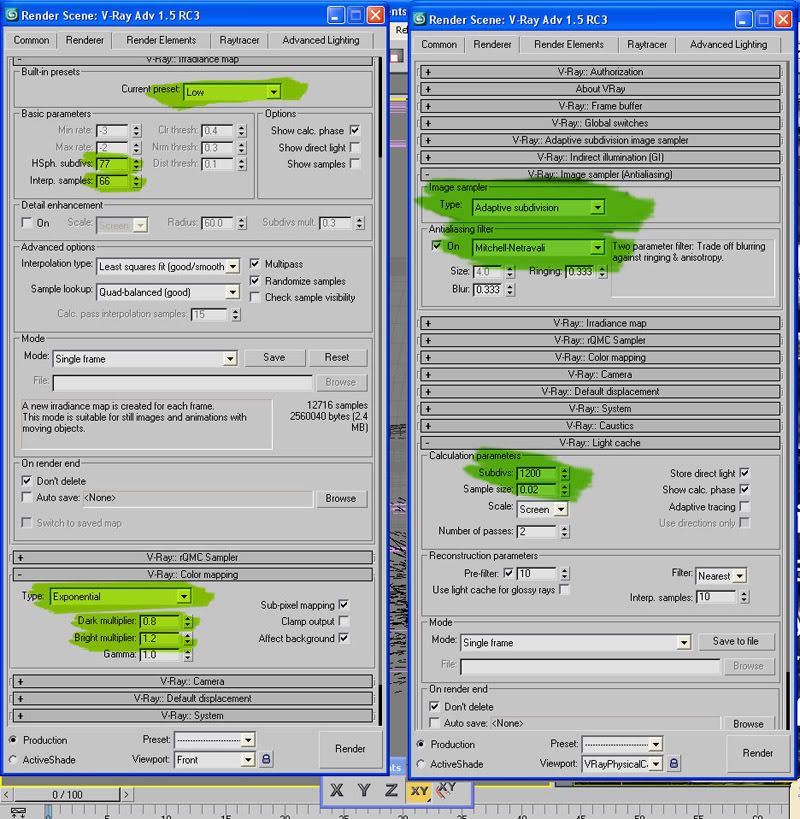Select the Renderer tab in the right window
The image size is (800, 819).
[492, 44]
